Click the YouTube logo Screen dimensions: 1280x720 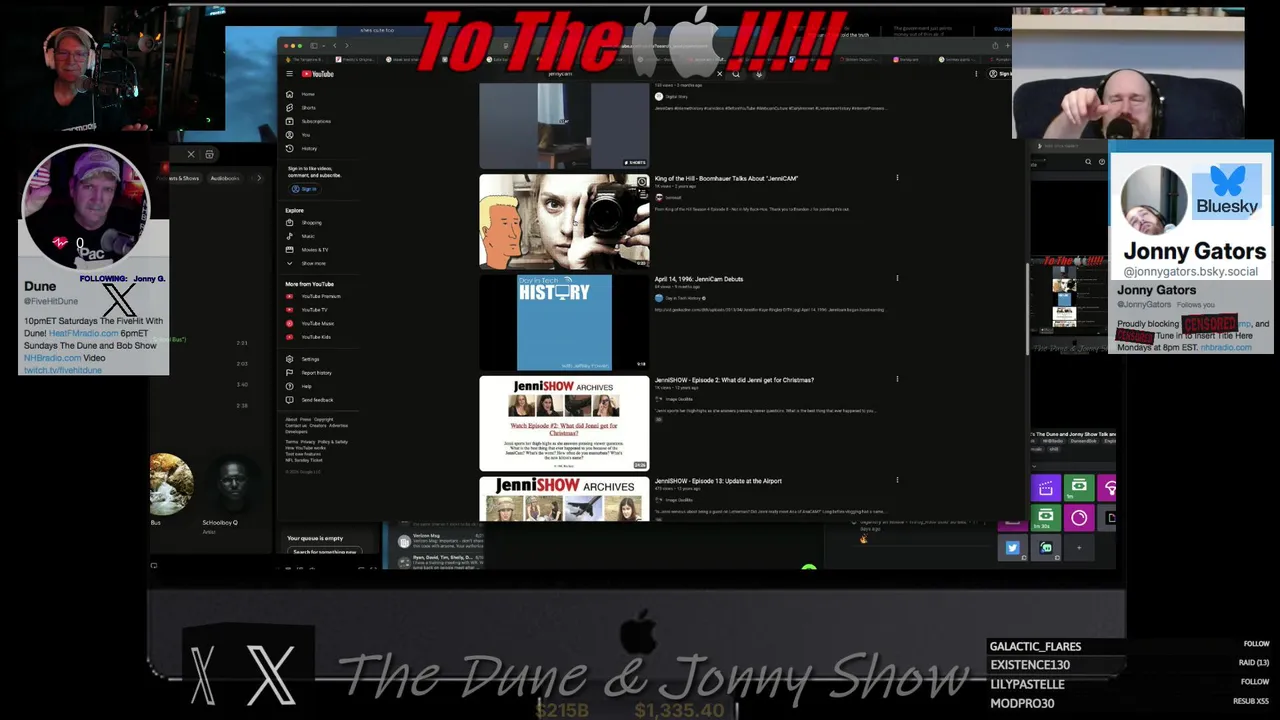pyautogui.click(x=317, y=74)
